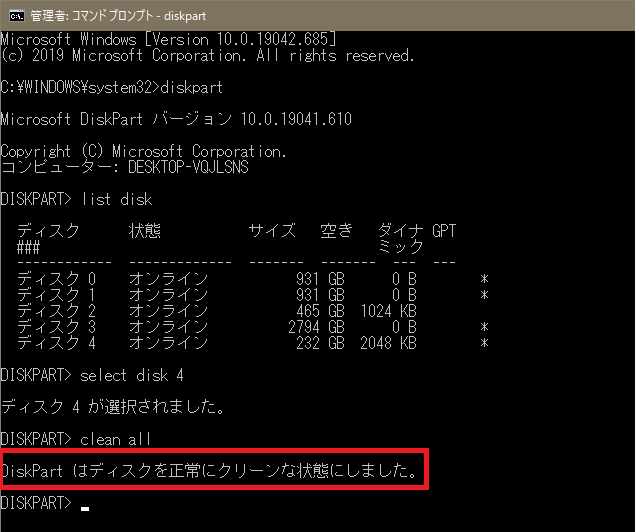Click the blinking cursor at last DISKPART> prompt

85,509
